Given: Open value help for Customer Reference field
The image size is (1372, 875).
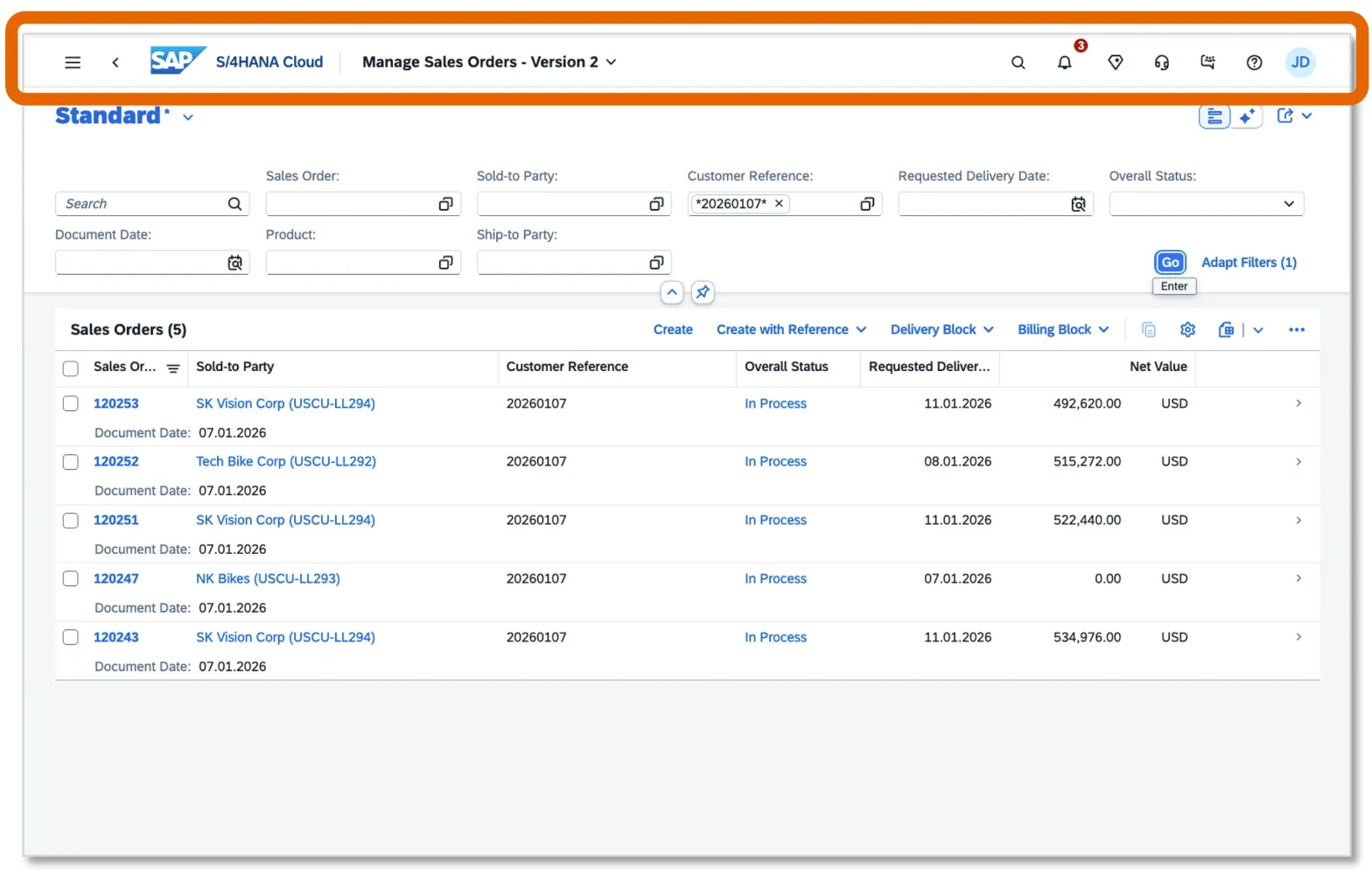Looking at the screenshot, I should (x=867, y=204).
